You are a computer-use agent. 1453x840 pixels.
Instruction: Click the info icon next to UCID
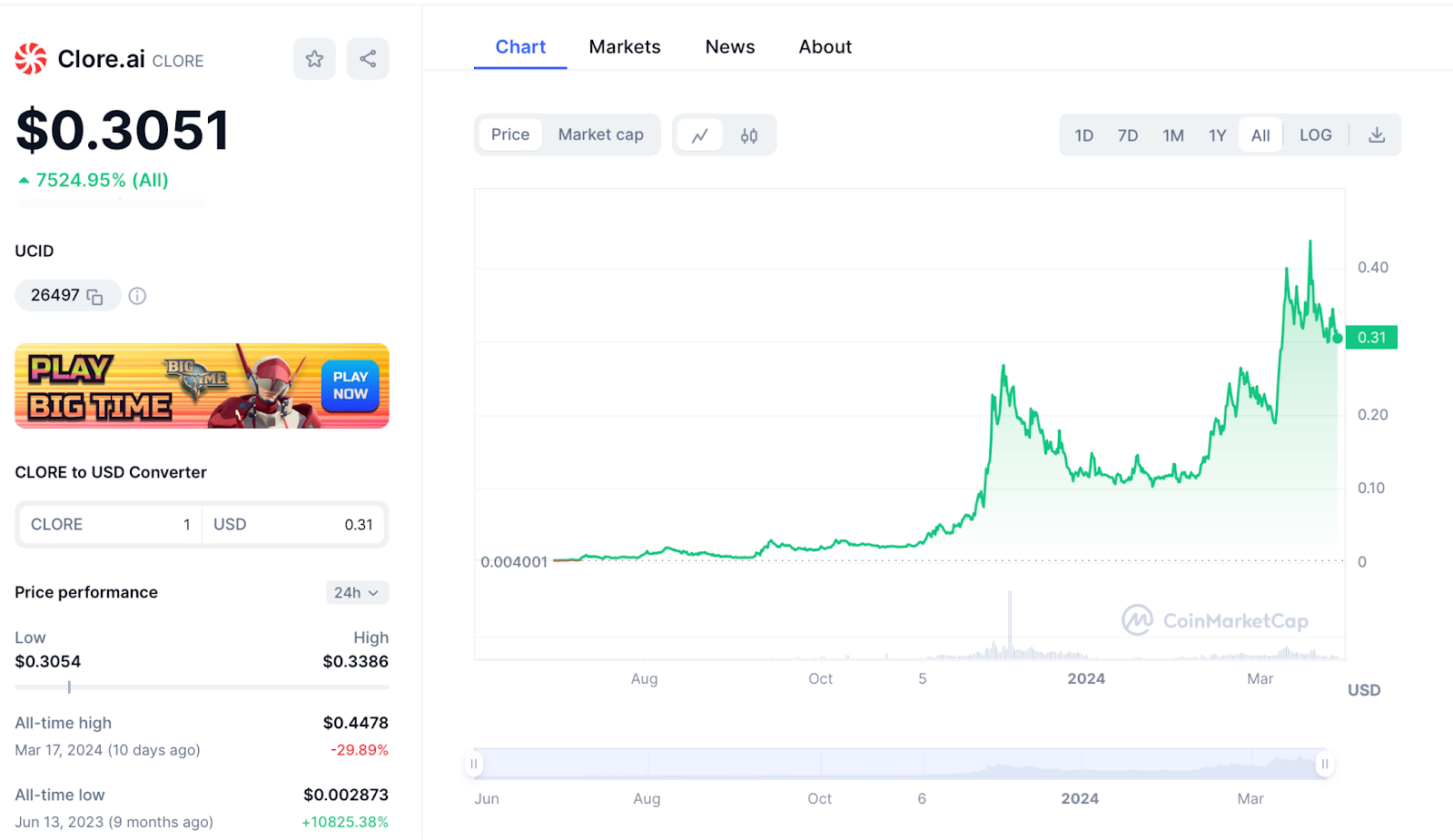click(x=136, y=295)
